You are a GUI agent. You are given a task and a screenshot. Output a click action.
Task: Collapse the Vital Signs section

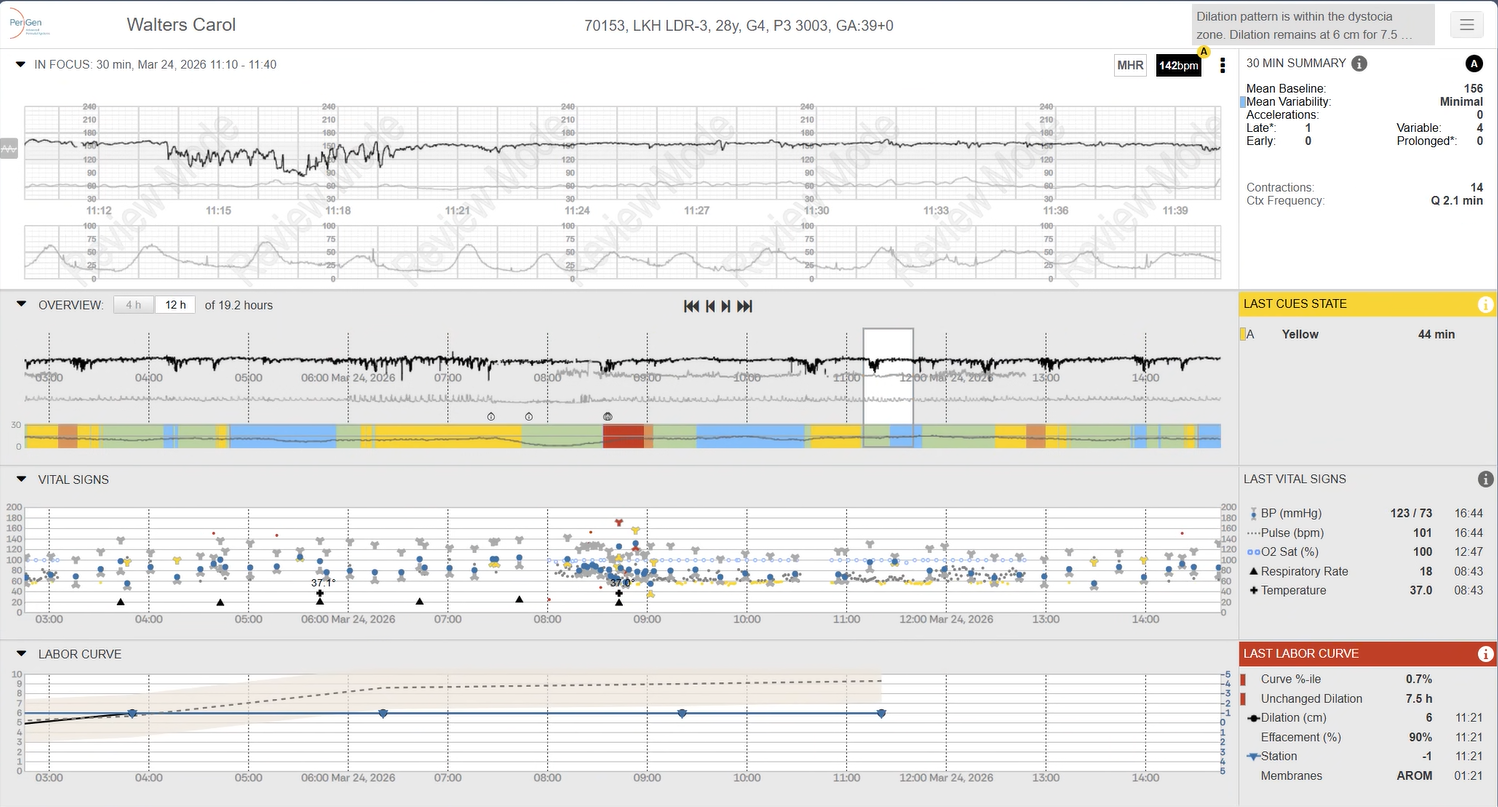(x=21, y=480)
